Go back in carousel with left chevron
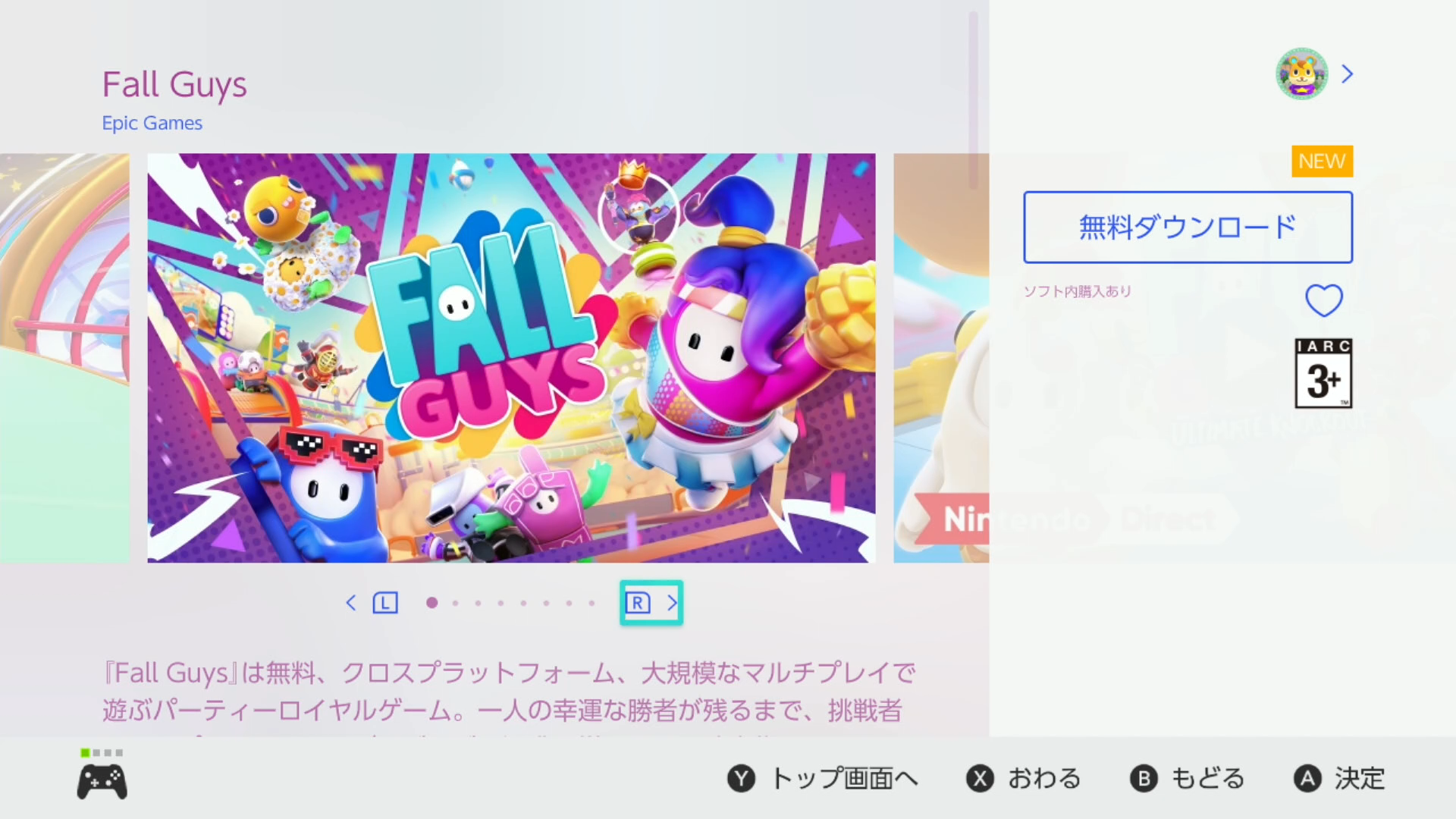Image resolution: width=1456 pixels, height=819 pixels. [x=350, y=603]
